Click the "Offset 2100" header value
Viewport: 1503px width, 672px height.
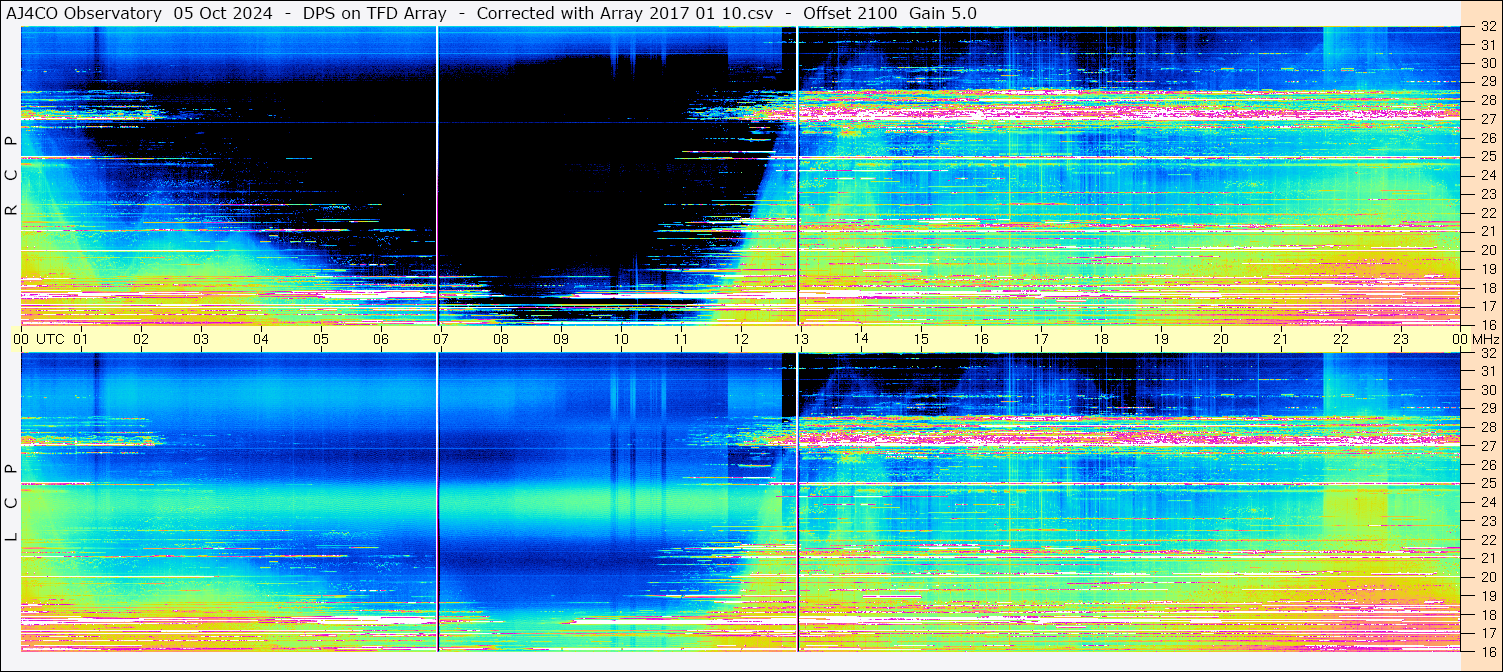[850, 13]
